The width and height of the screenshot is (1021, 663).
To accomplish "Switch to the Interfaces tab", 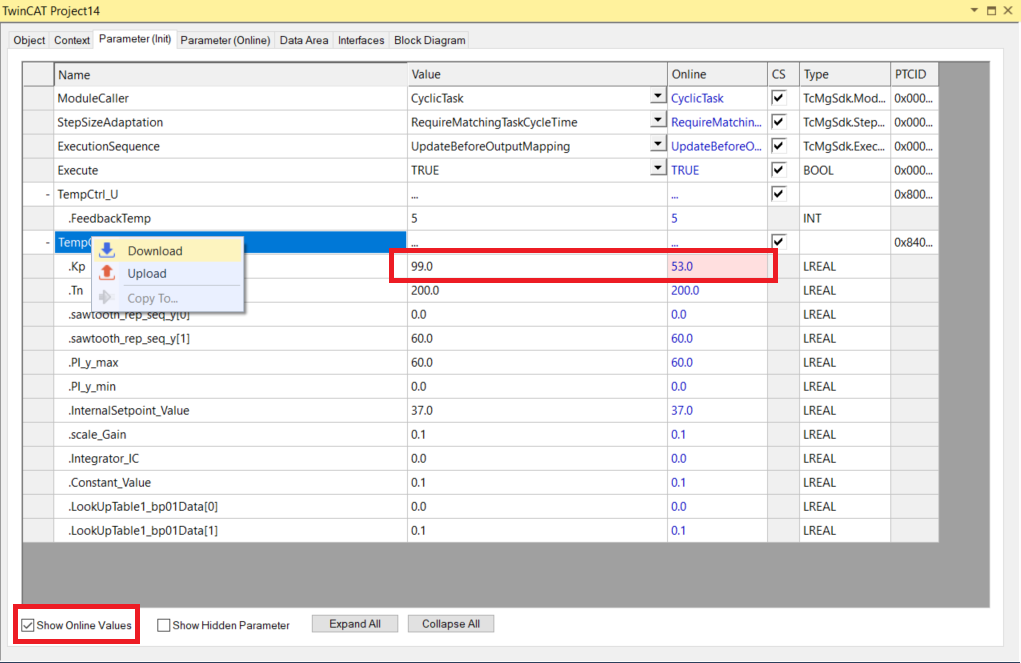I will (x=361, y=40).
